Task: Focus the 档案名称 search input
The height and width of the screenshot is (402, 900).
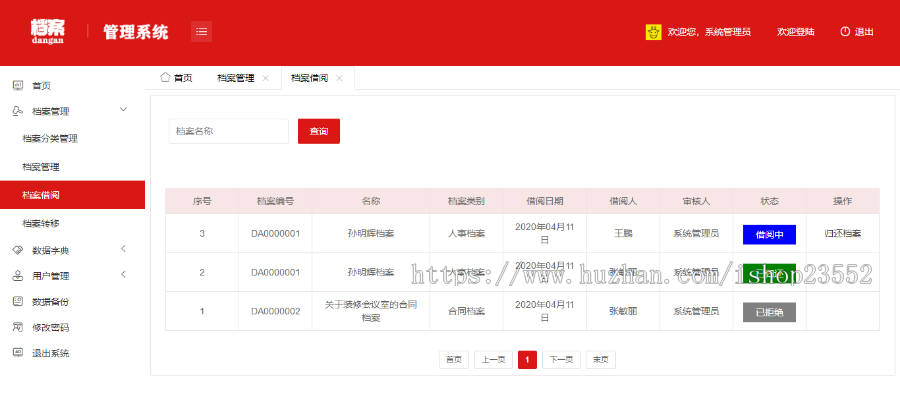Action: click(228, 131)
